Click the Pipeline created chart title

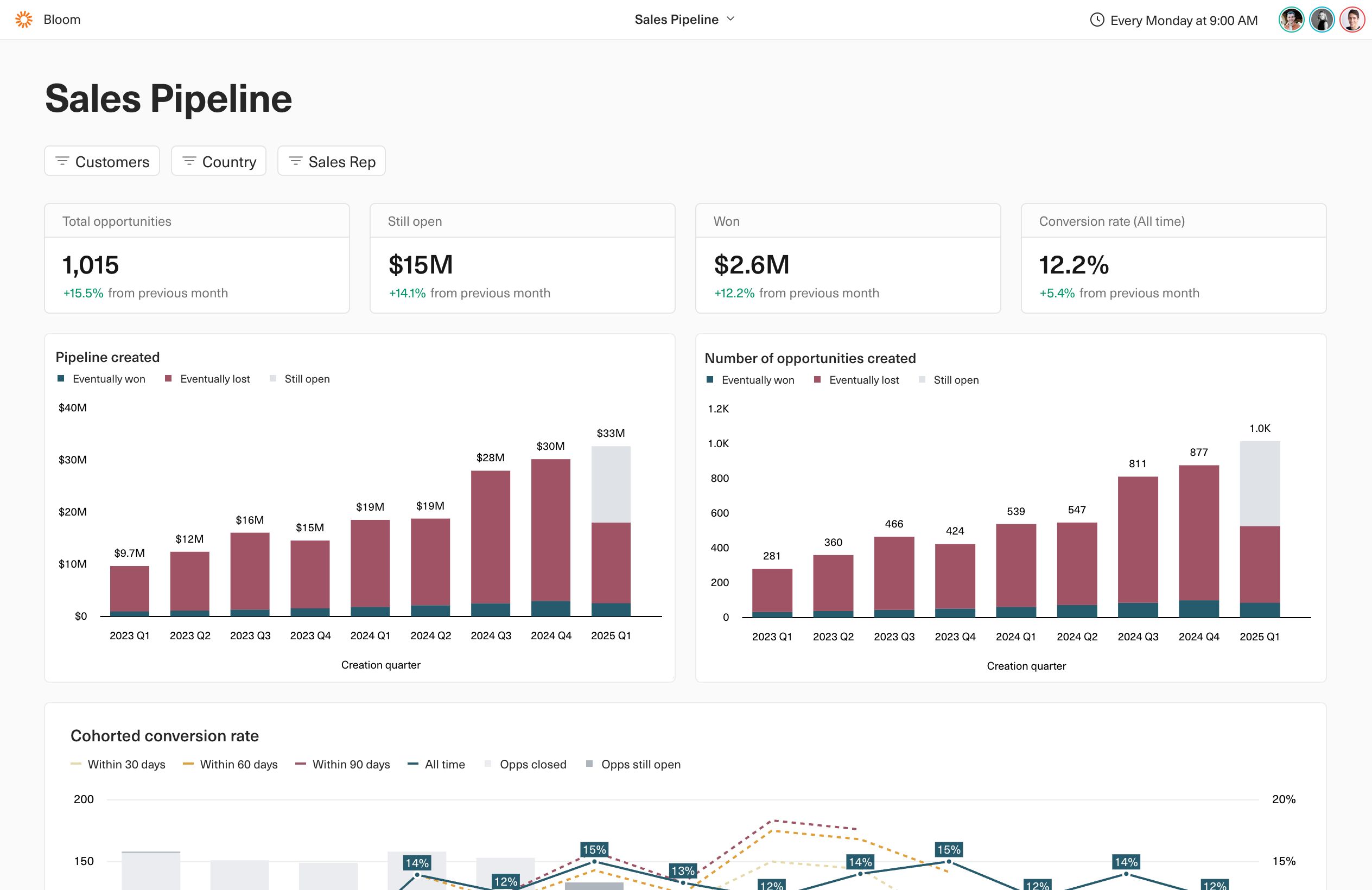click(107, 357)
